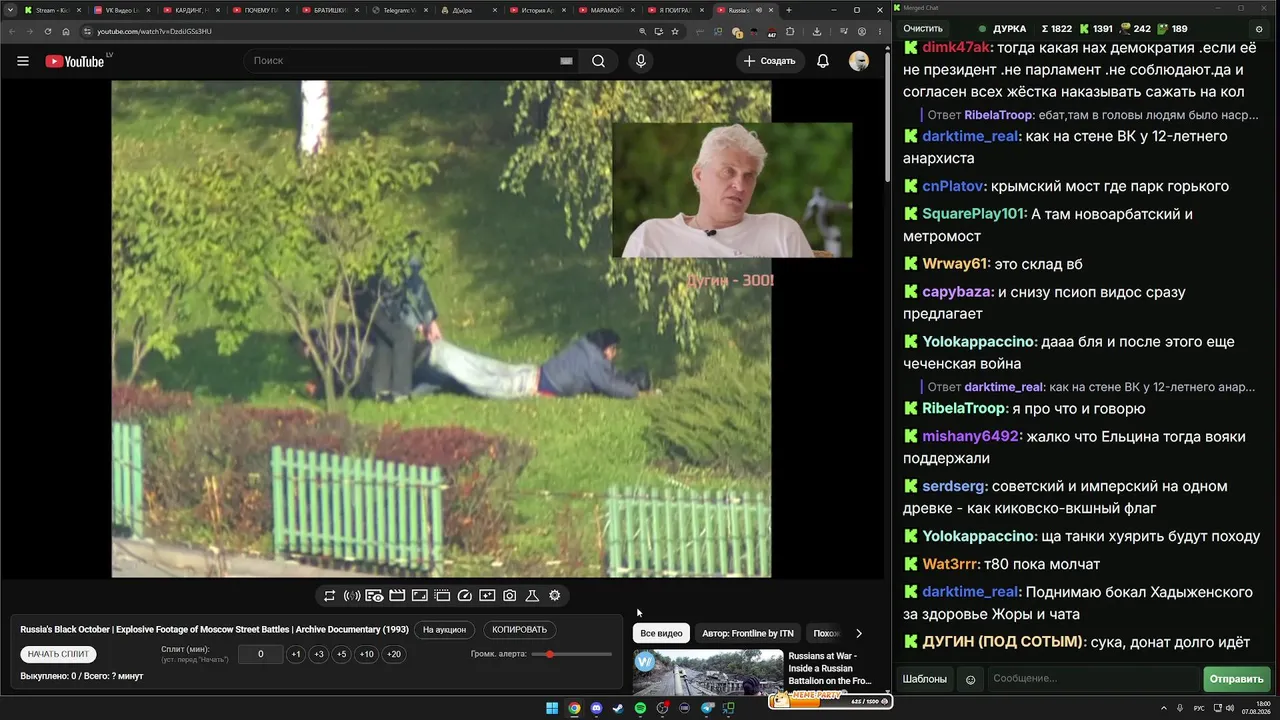Open the experiments flask icon
The image size is (1280, 720).
coord(532,596)
